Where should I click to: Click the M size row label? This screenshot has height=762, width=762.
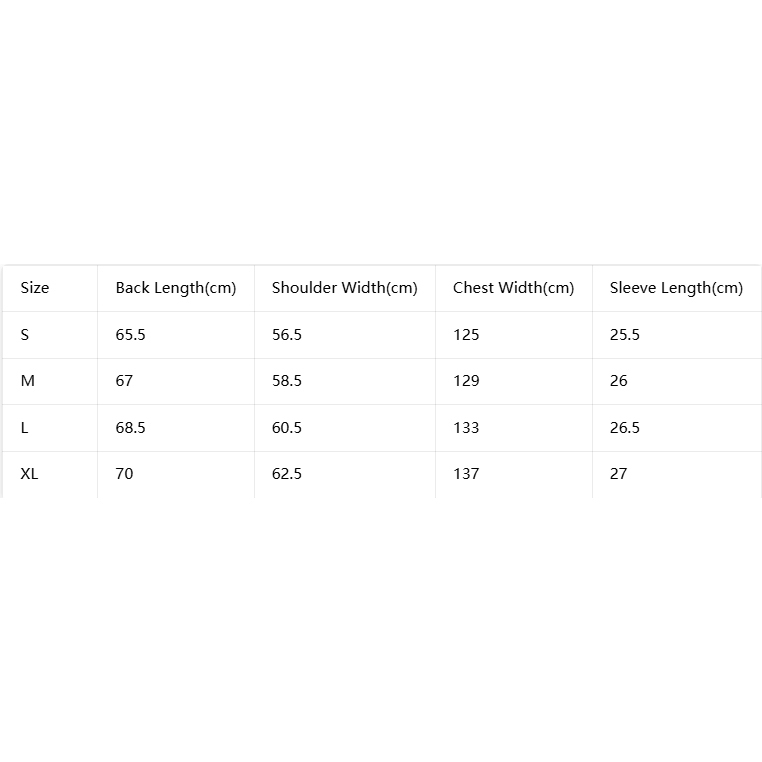pyautogui.click(x=28, y=381)
